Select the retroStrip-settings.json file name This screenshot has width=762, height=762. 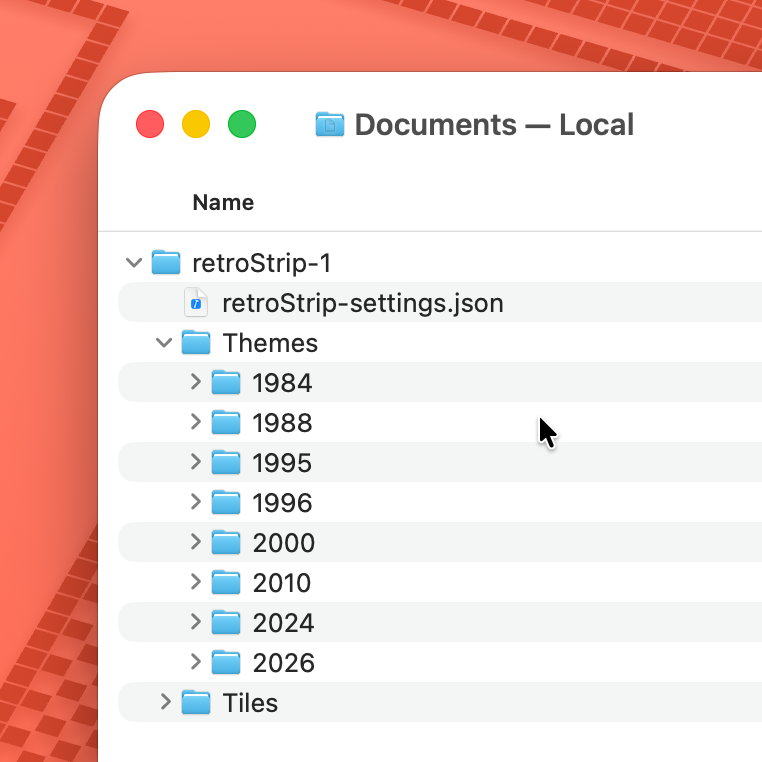tap(362, 303)
